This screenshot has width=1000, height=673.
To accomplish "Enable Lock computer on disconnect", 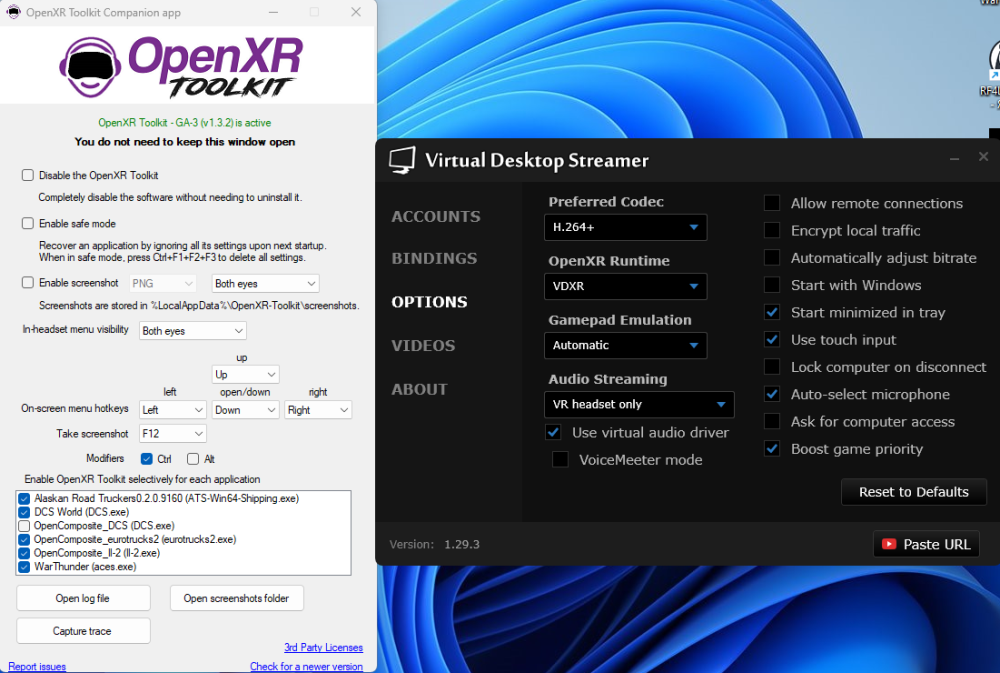I will pos(772,367).
